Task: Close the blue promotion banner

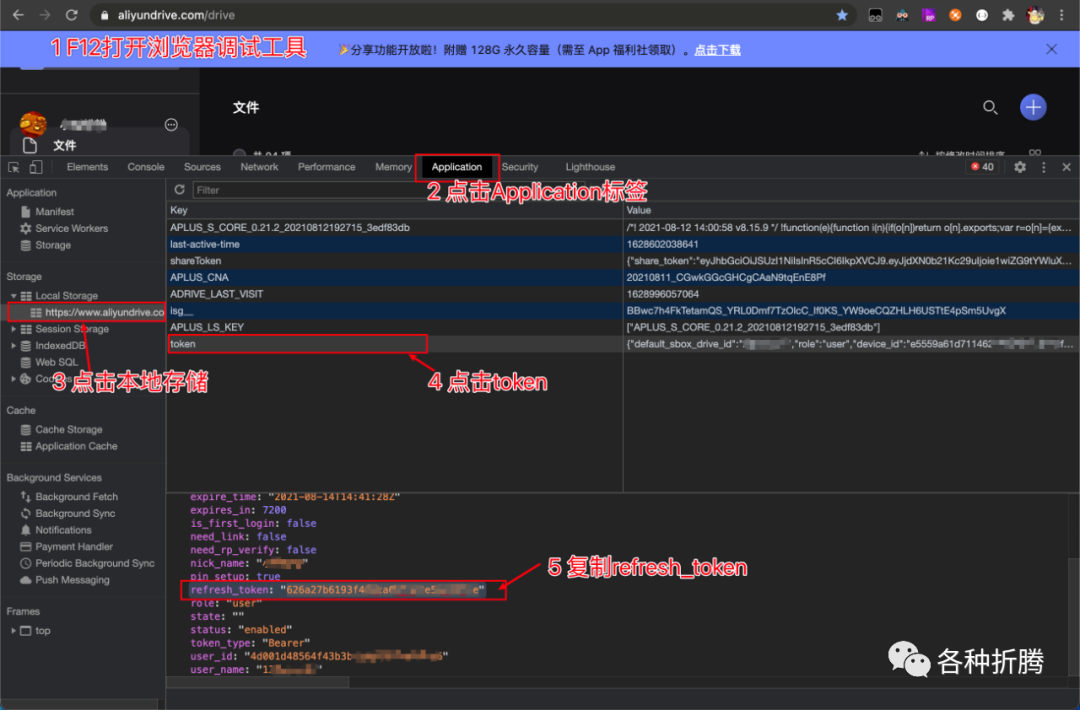Action: tap(1051, 49)
